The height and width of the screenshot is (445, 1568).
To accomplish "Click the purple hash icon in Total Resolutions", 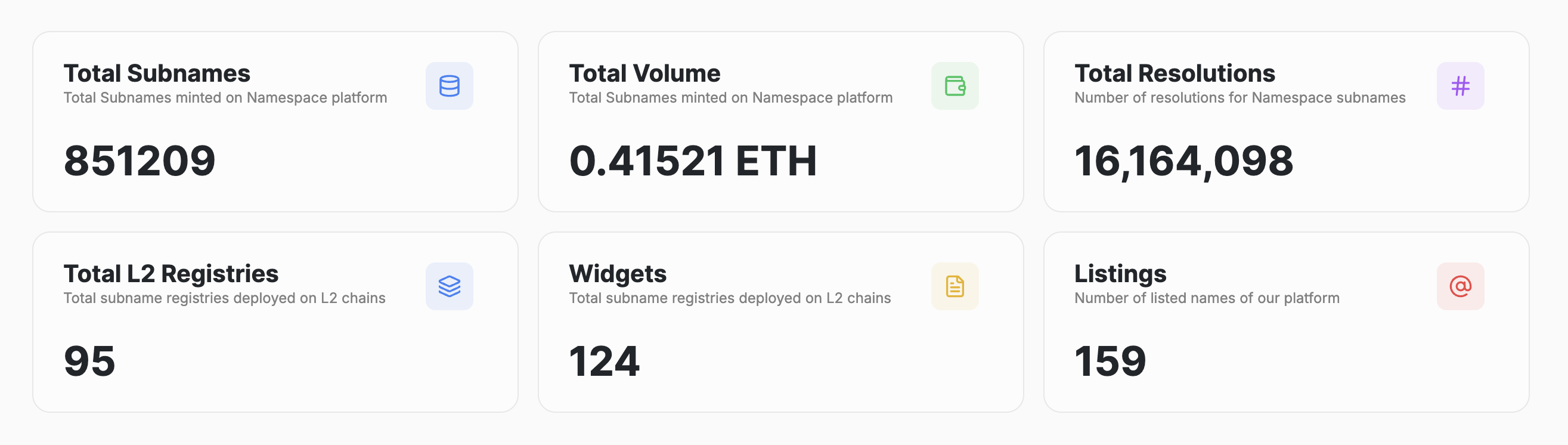I will tap(1460, 86).
